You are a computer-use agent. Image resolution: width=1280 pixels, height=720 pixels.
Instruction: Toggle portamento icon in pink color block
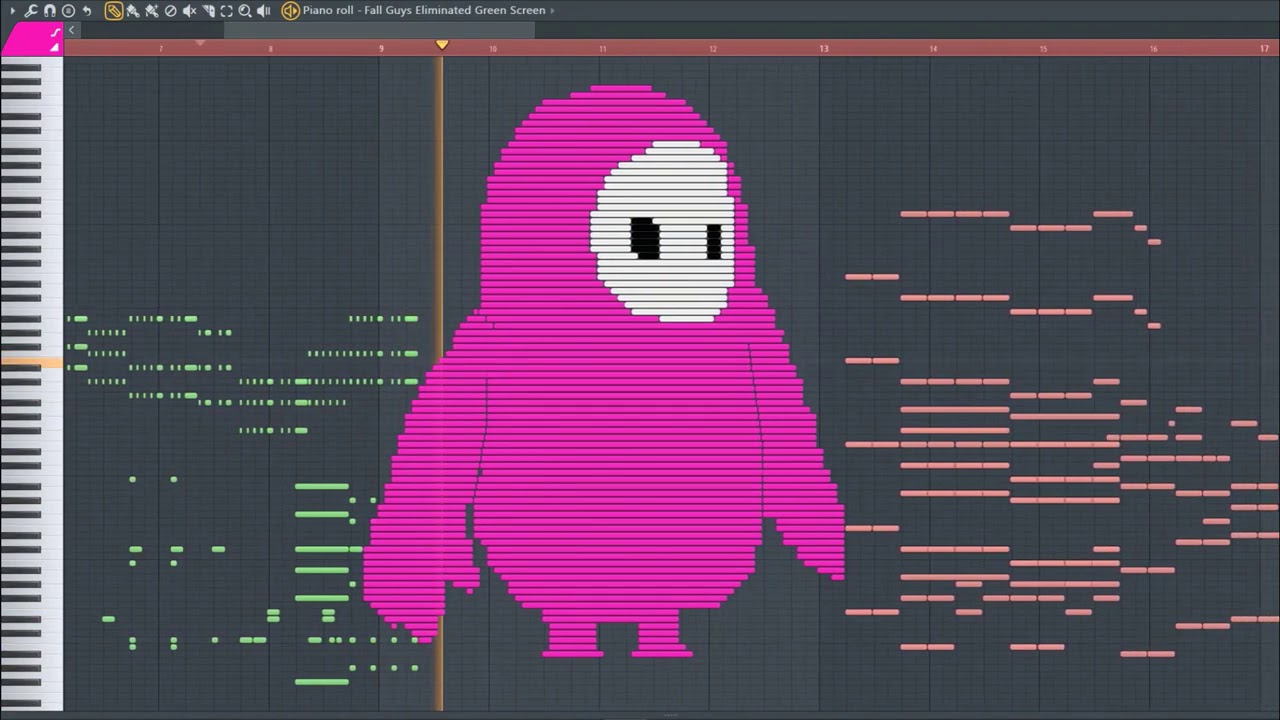(56, 32)
